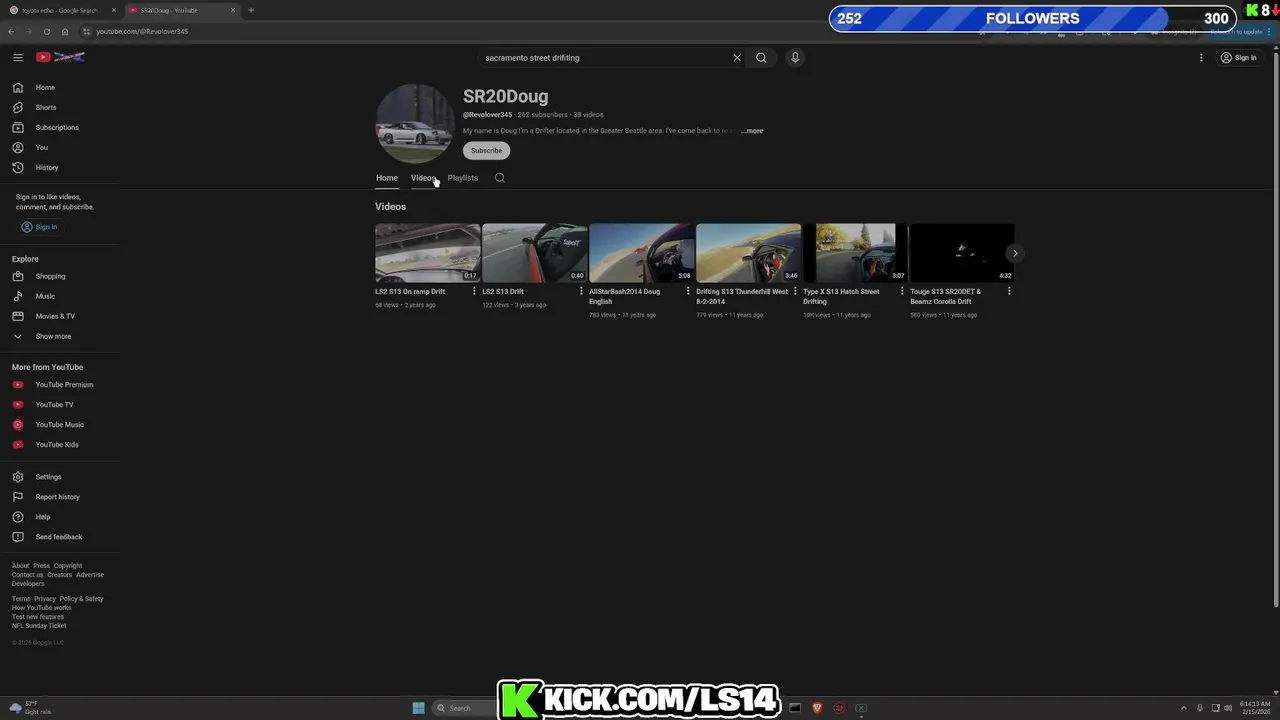The width and height of the screenshot is (1280, 720).
Task: Open History in the sidebar
Action: click(60, 167)
